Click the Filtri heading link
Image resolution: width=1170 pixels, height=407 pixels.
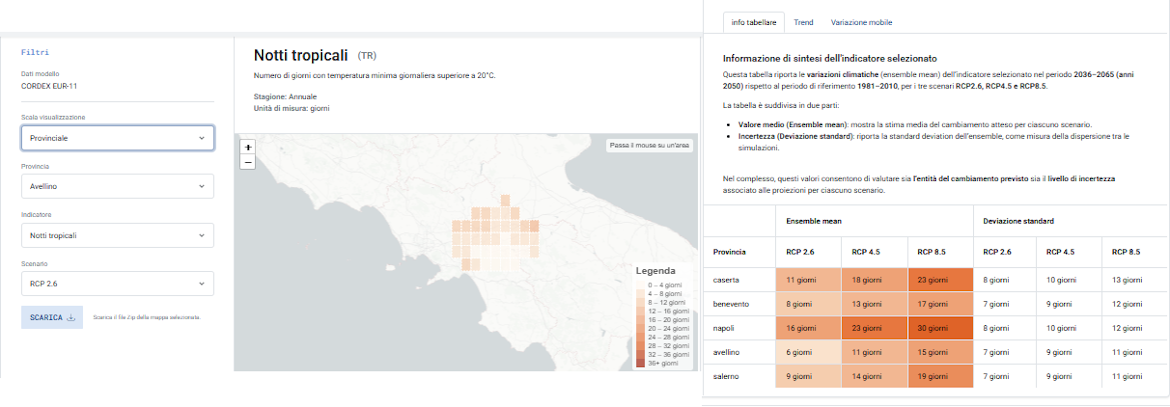tap(35, 52)
